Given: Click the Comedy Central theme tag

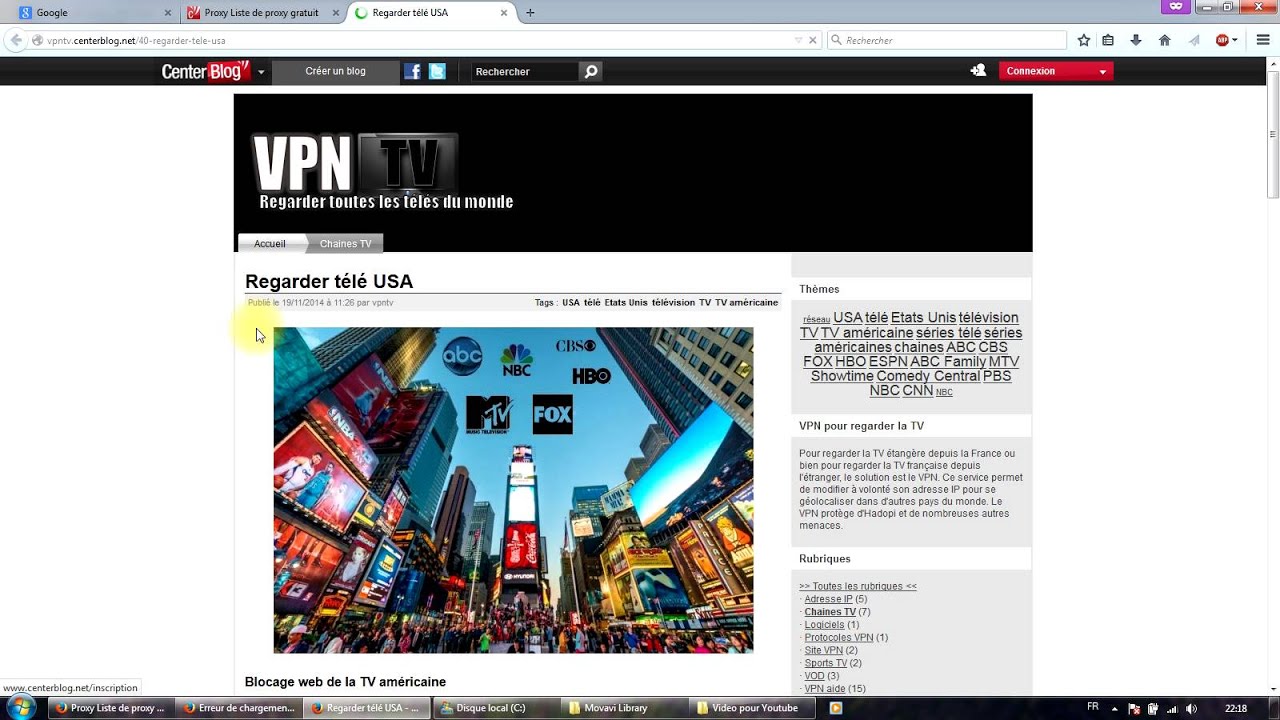Looking at the screenshot, I should coord(928,376).
